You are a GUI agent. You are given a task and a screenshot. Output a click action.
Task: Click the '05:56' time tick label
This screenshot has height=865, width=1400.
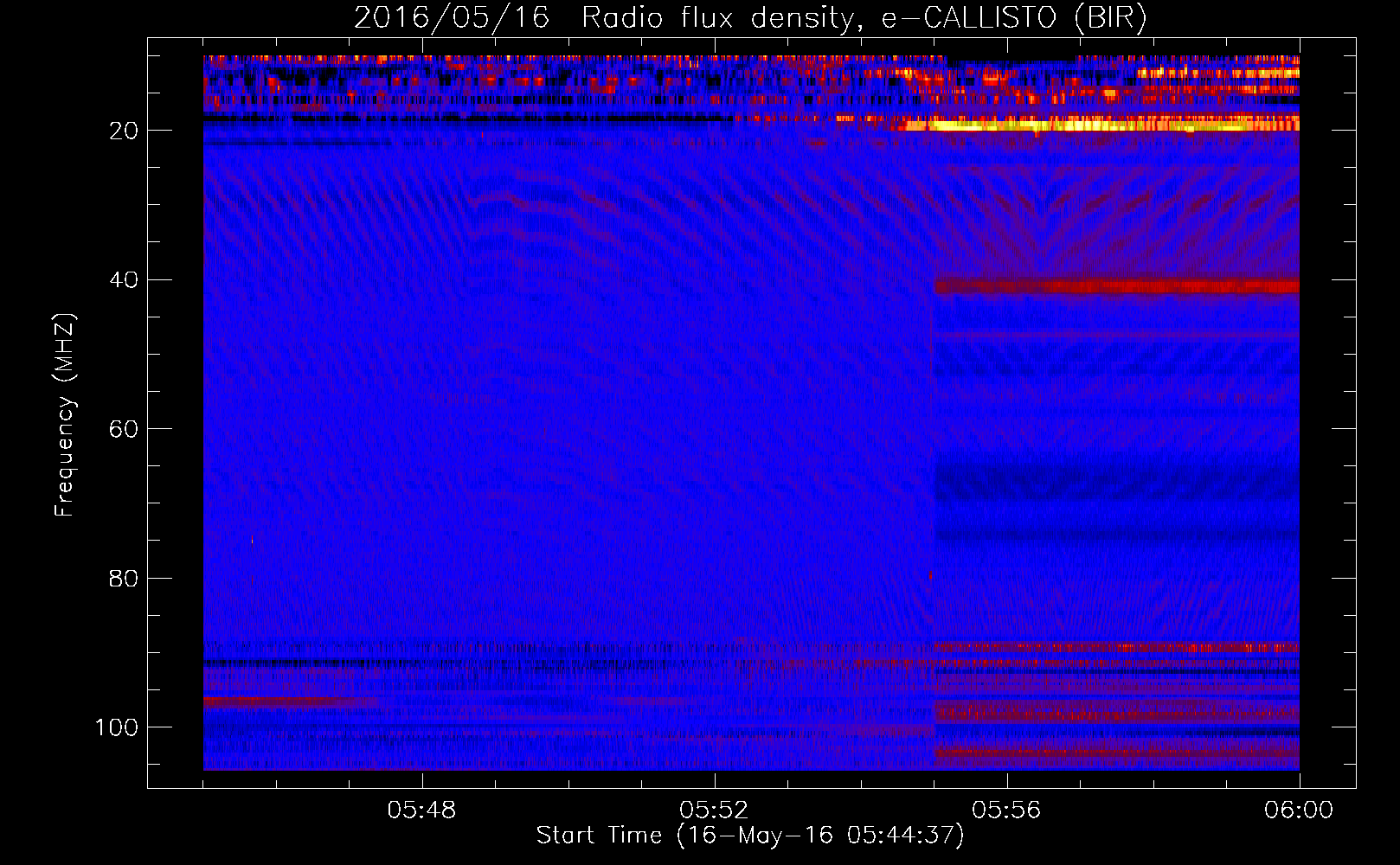point(1006,811)
